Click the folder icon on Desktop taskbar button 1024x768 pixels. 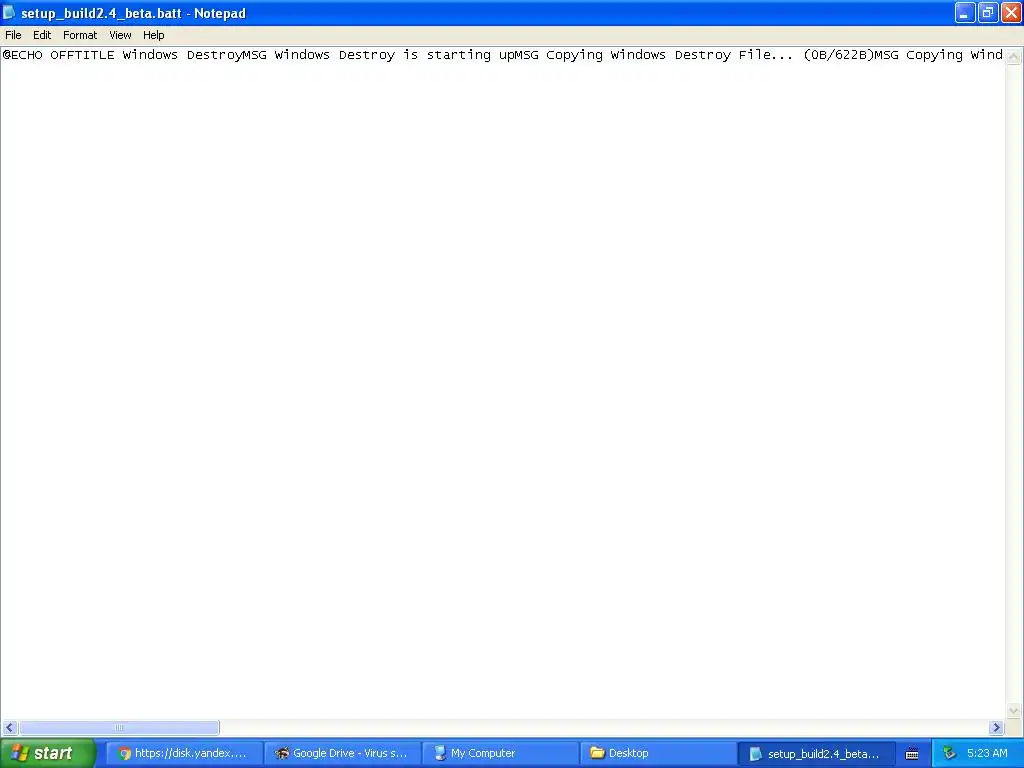pos(597,752)
